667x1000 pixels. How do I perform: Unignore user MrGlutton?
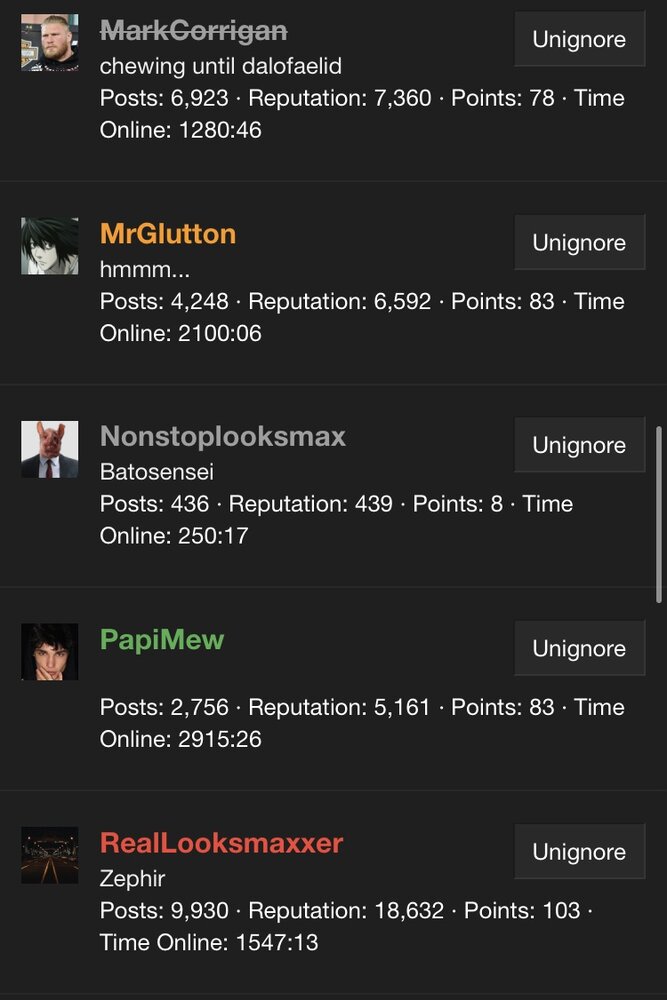pyautogui.click(x=580, y=242)
